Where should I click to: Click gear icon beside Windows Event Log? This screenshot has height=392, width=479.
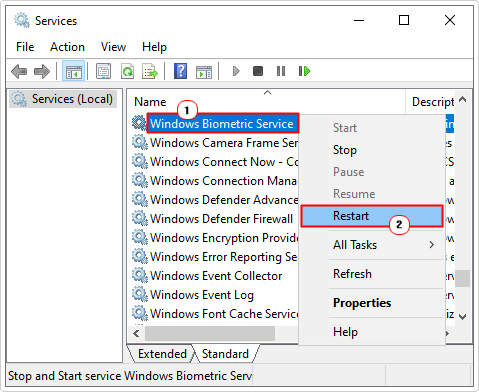click(140, 295)
